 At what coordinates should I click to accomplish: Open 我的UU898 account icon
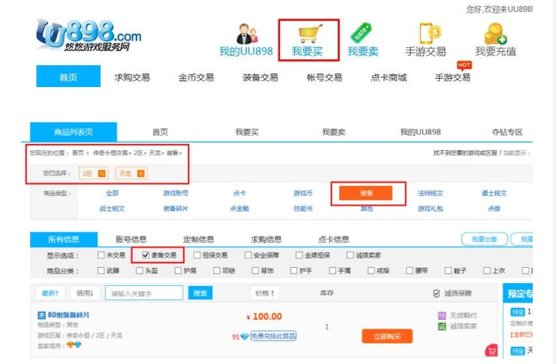(247, 34)
